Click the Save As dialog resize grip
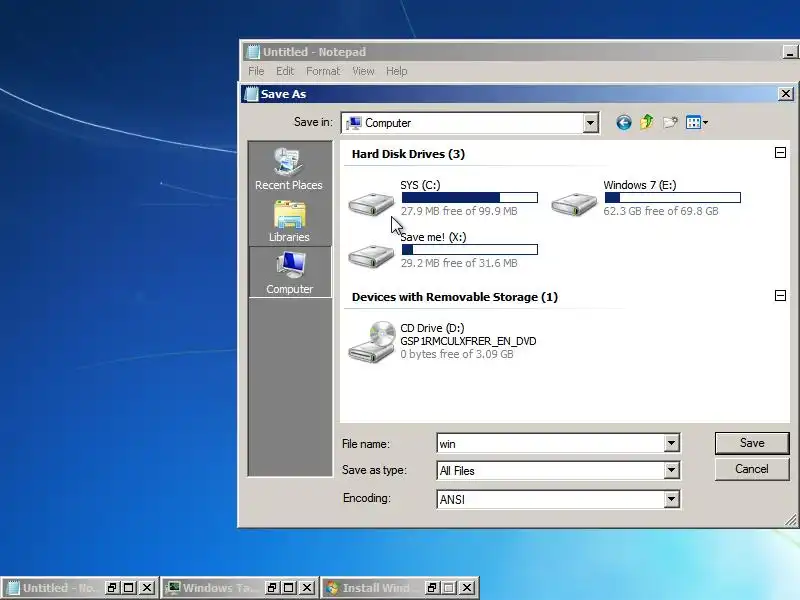 coord(790,520)
